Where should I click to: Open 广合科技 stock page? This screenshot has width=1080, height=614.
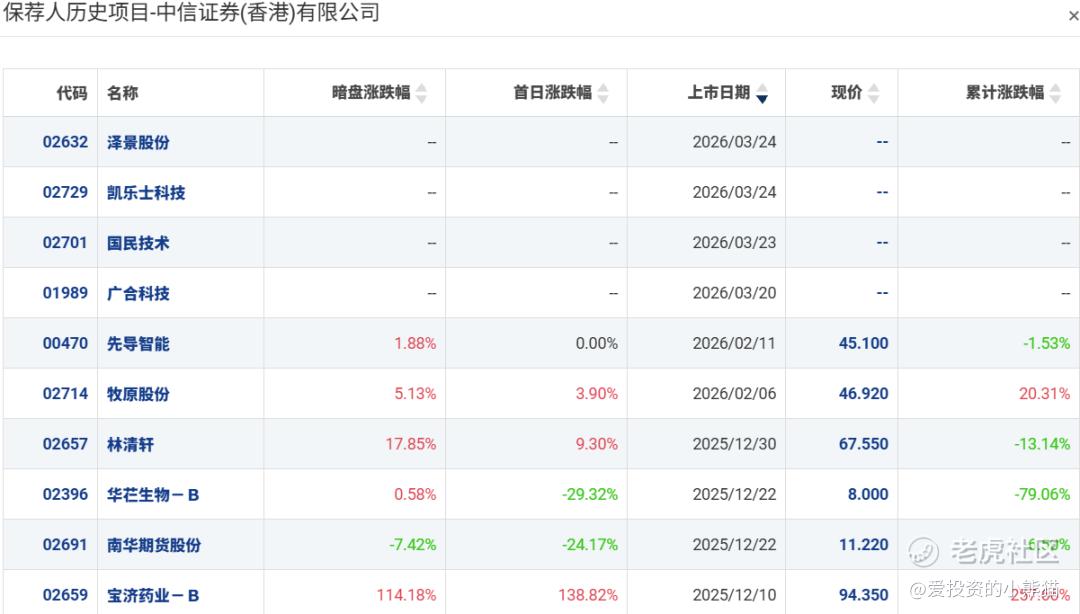(x=138, y=294)
